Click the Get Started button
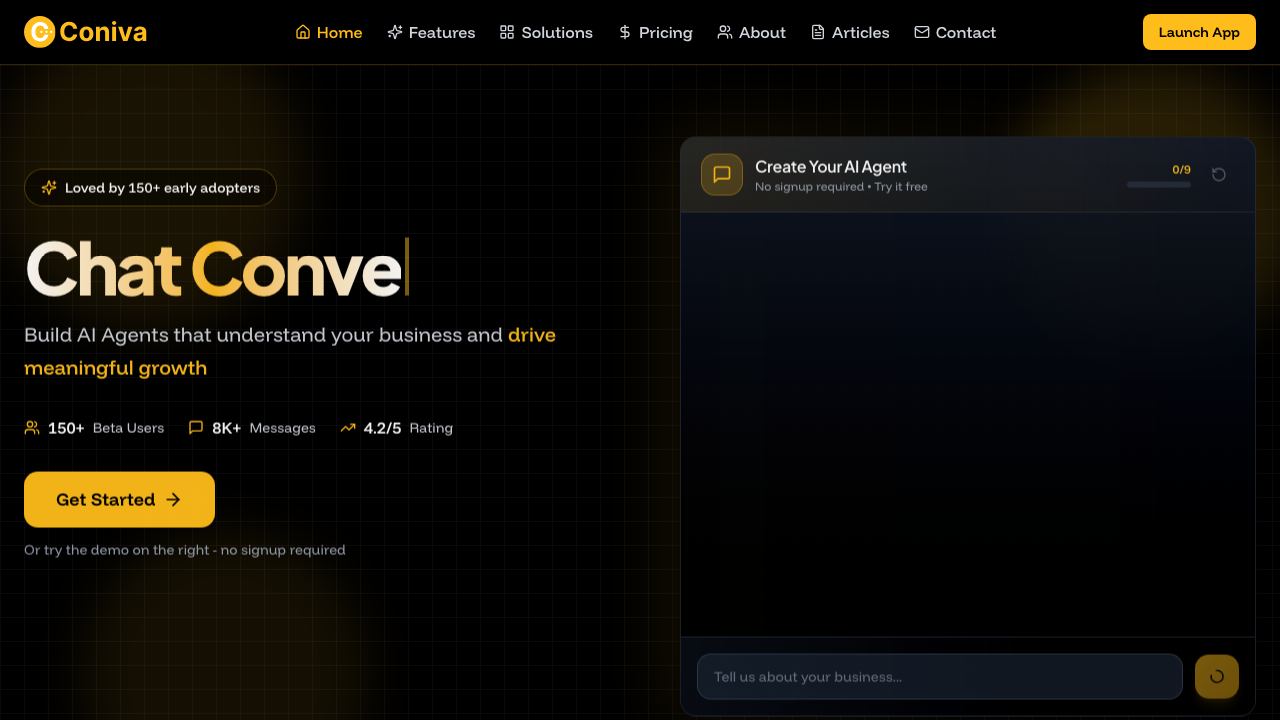Screen dimensions: 1280x720 tap(119, 499)
